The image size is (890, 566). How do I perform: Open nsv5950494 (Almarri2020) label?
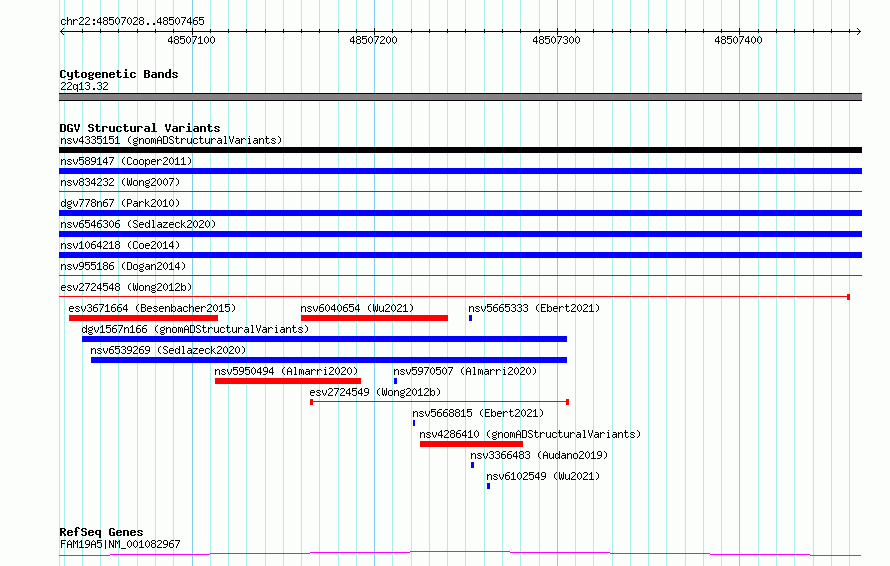tap(286, 371)
